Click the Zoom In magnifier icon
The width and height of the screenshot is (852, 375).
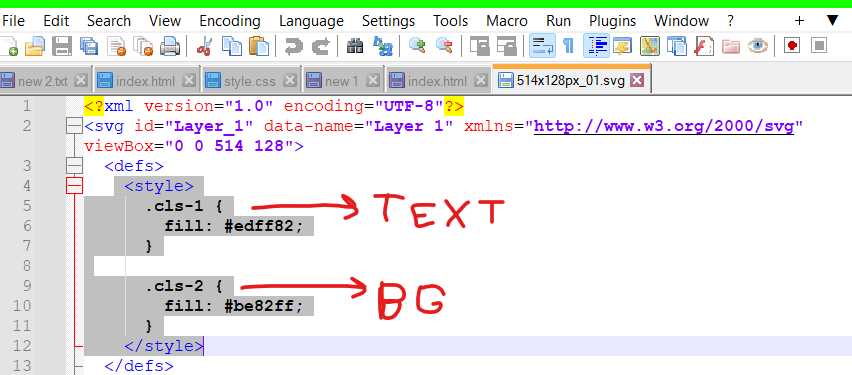tap(417, 46)
